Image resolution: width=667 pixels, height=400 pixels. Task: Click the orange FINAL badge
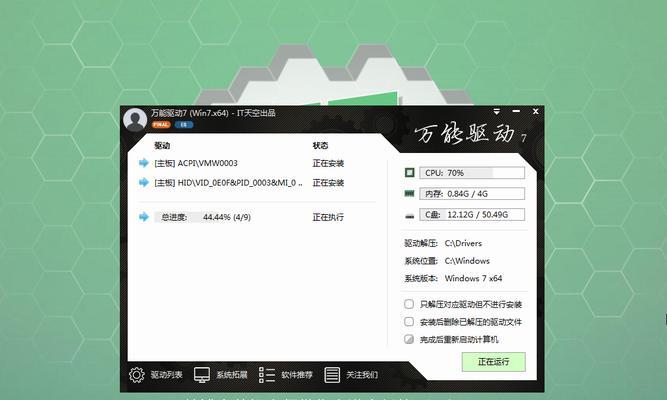point(161,125)
